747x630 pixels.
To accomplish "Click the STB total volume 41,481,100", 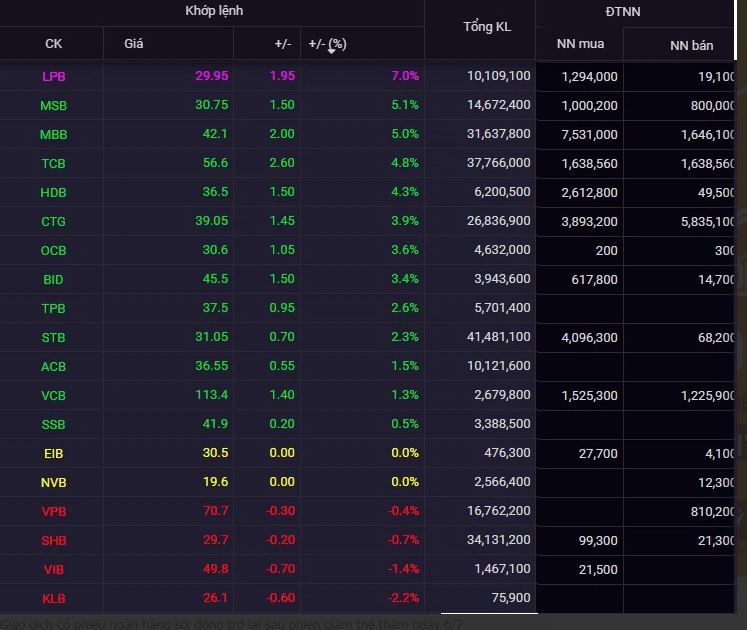I will pyautogui.click(x=498, y=338).
